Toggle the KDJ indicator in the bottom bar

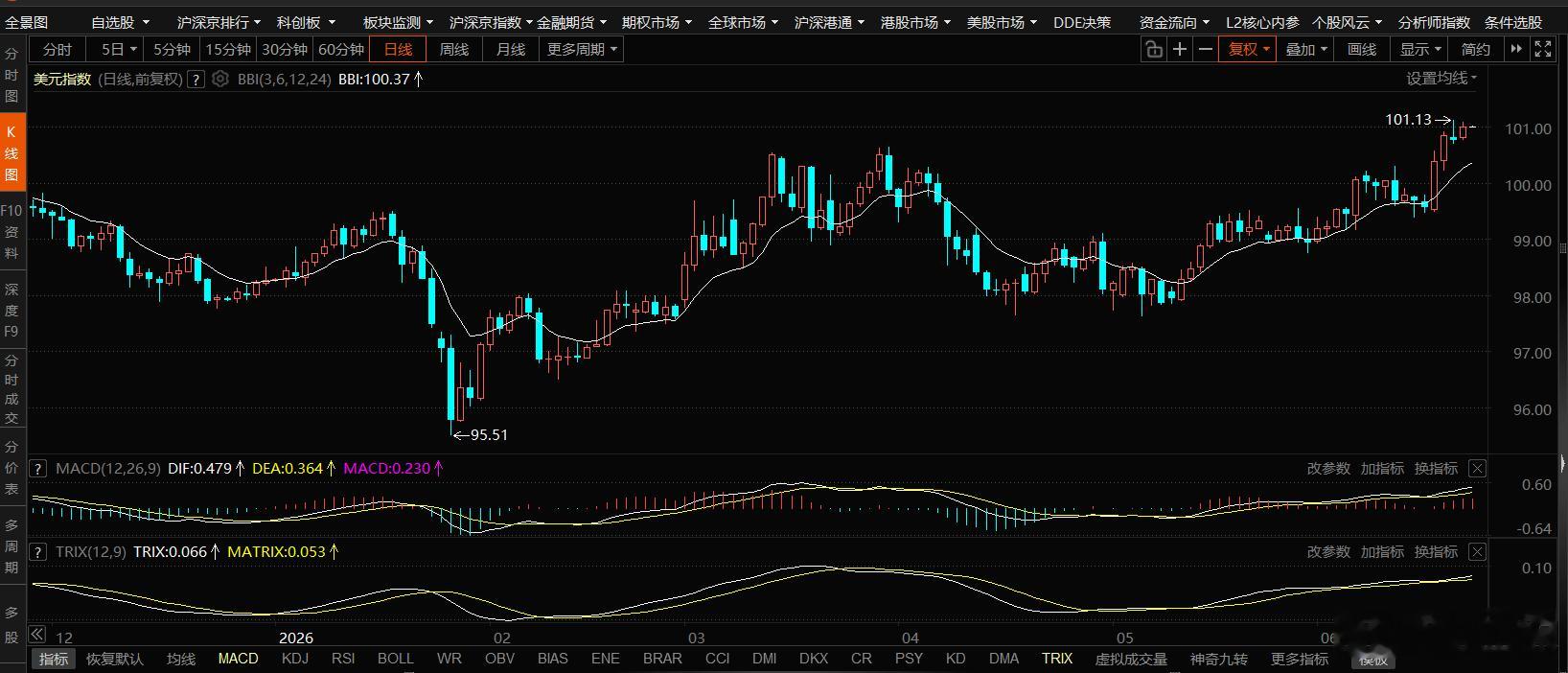pyautogui.click(x=295, y=659)
